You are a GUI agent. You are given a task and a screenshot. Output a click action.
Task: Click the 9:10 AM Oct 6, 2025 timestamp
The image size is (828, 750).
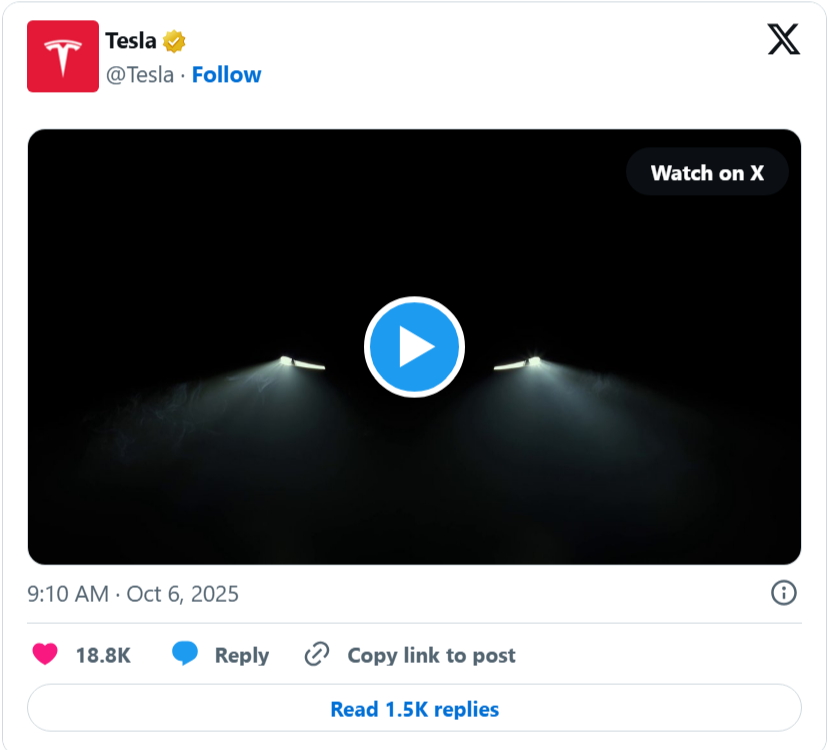133,594
